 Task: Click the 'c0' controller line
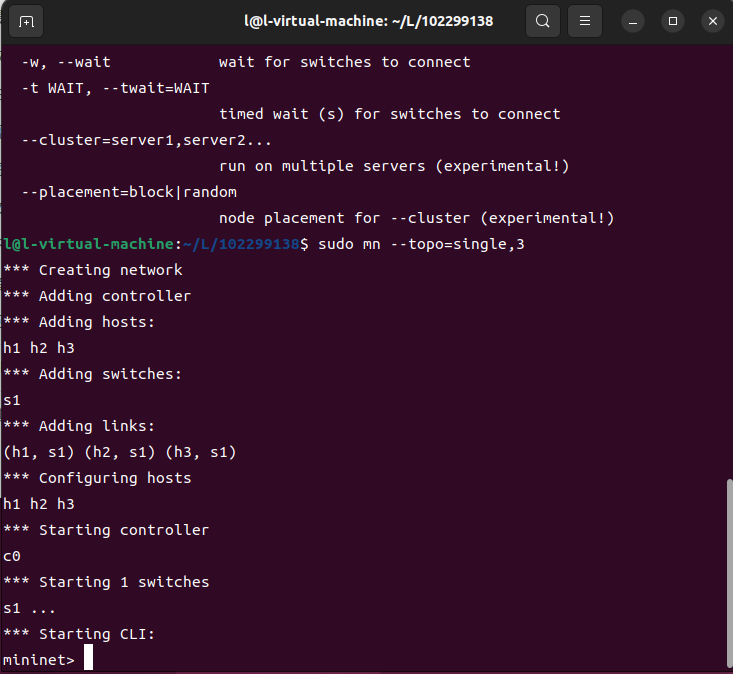pyautogui.click(x=12, y=556)
